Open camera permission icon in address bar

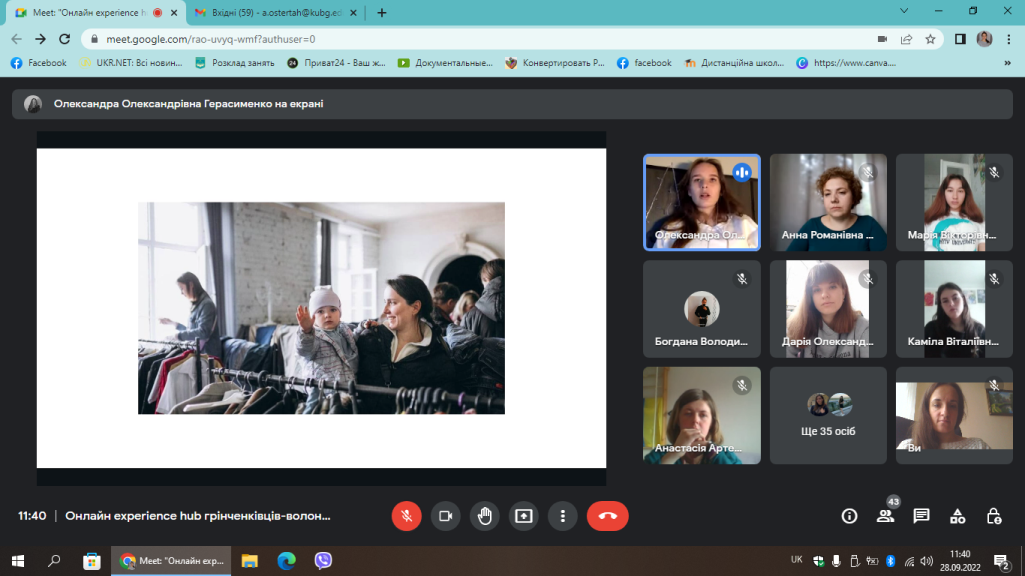882,39
